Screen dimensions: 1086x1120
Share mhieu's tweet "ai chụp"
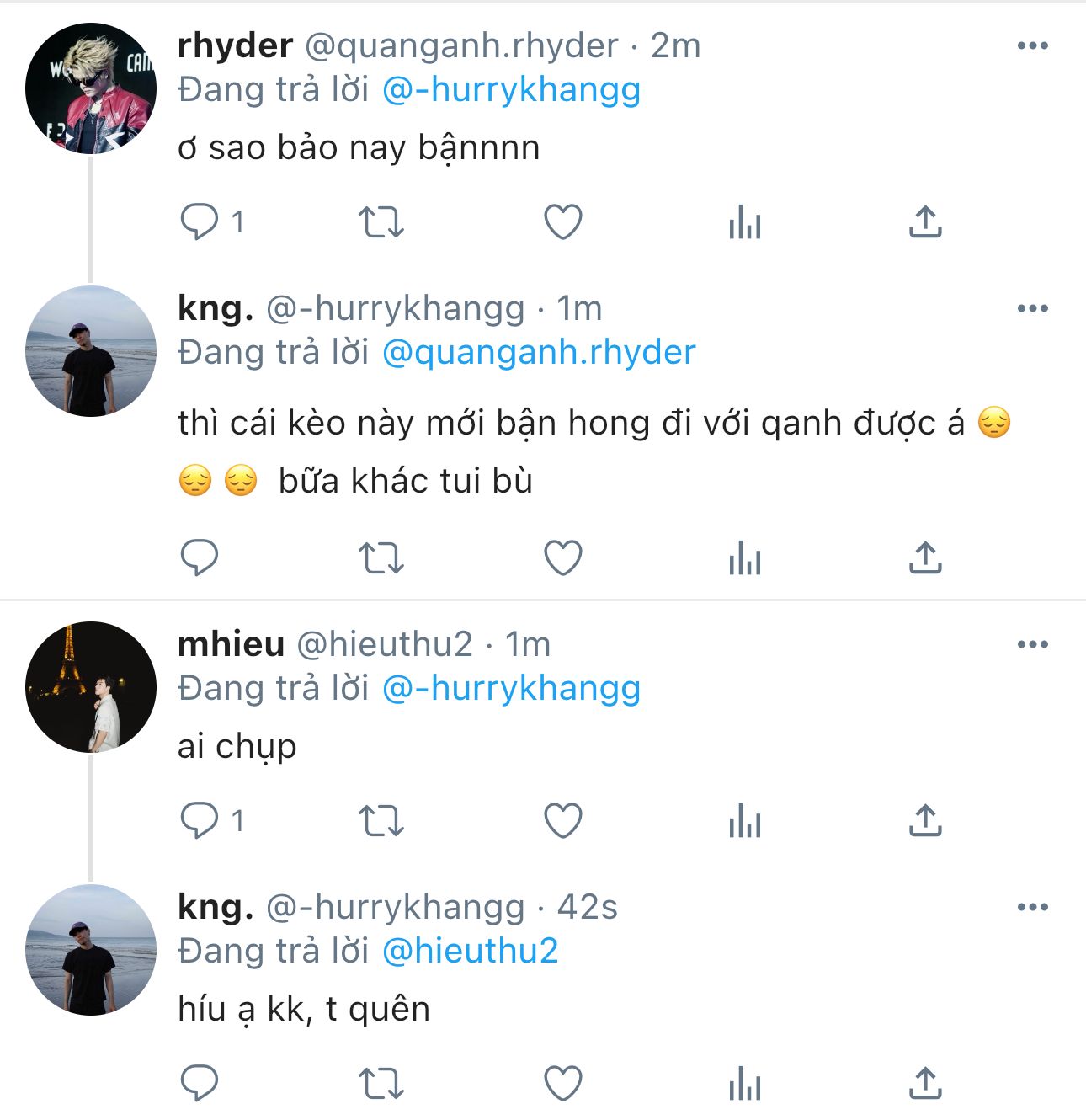[x=925, y=820]
